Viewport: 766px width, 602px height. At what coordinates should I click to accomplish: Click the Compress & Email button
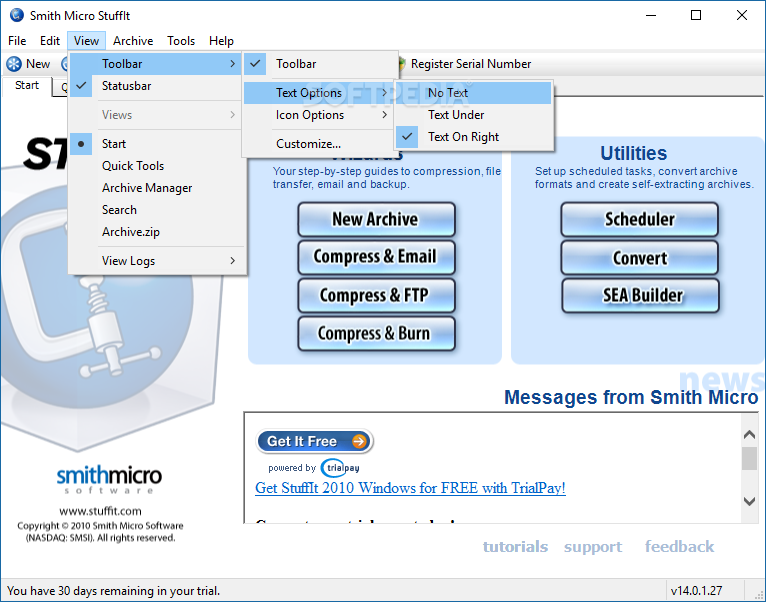coord(376,257)
